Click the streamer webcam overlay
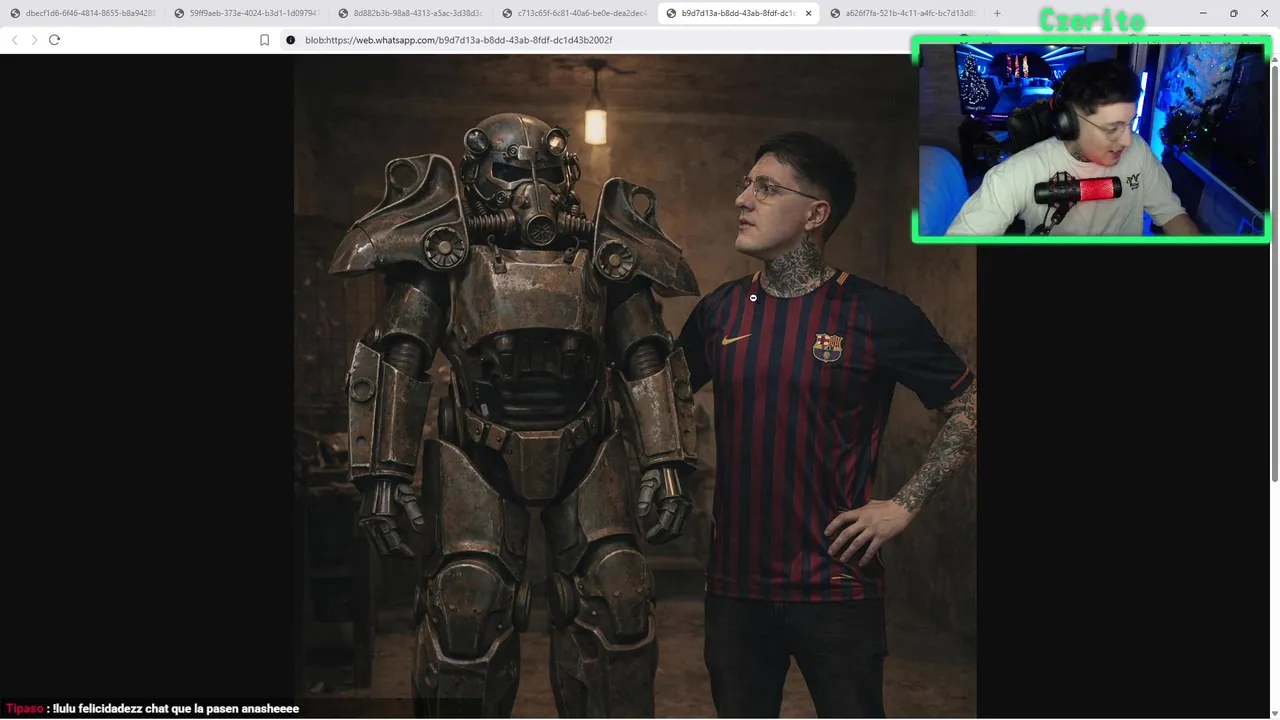The width and height of the screenshot is (1280, 720). [x=1091, y=139]
